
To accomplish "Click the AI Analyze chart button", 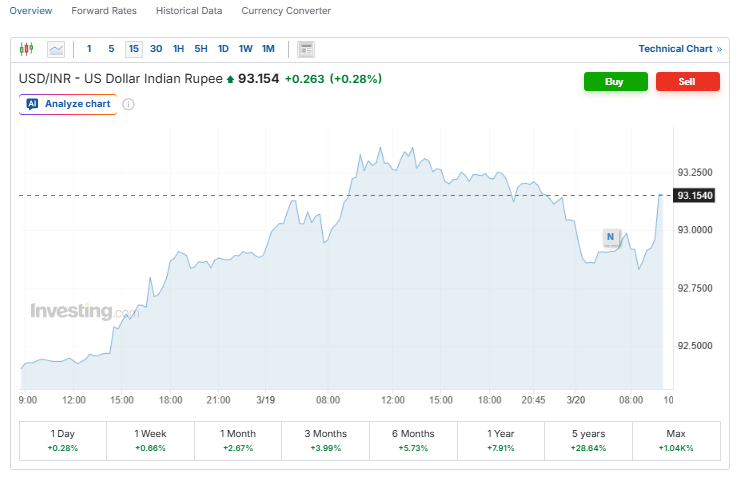I will [68, 104].
